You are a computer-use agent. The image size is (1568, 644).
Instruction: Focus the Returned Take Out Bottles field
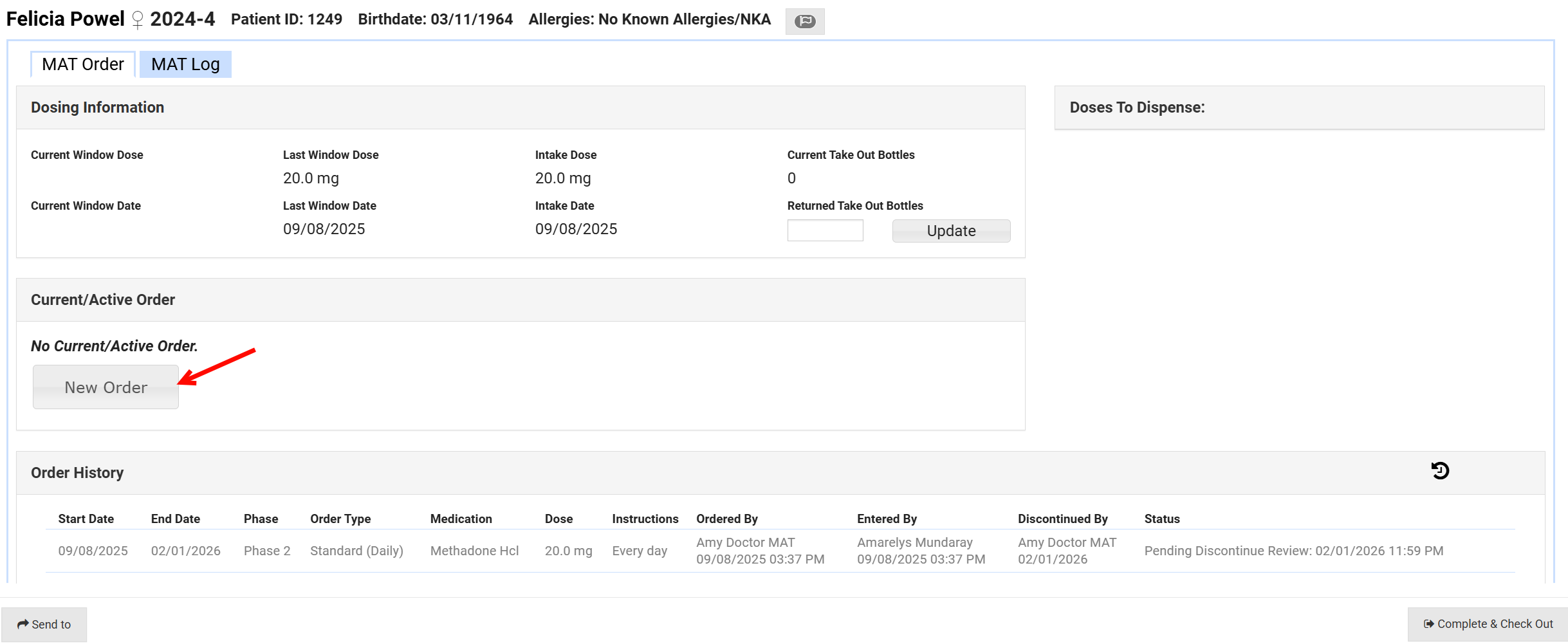point(825,230)
